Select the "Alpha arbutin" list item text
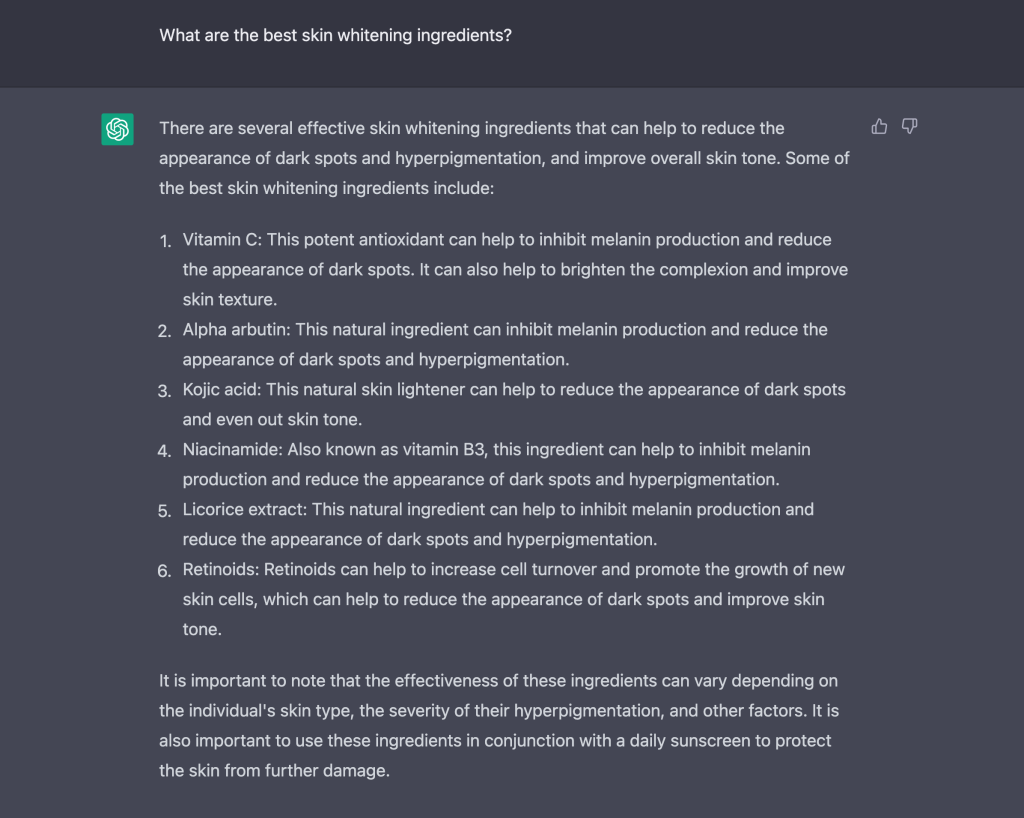 pyautogui.click(x=236, y=330)
